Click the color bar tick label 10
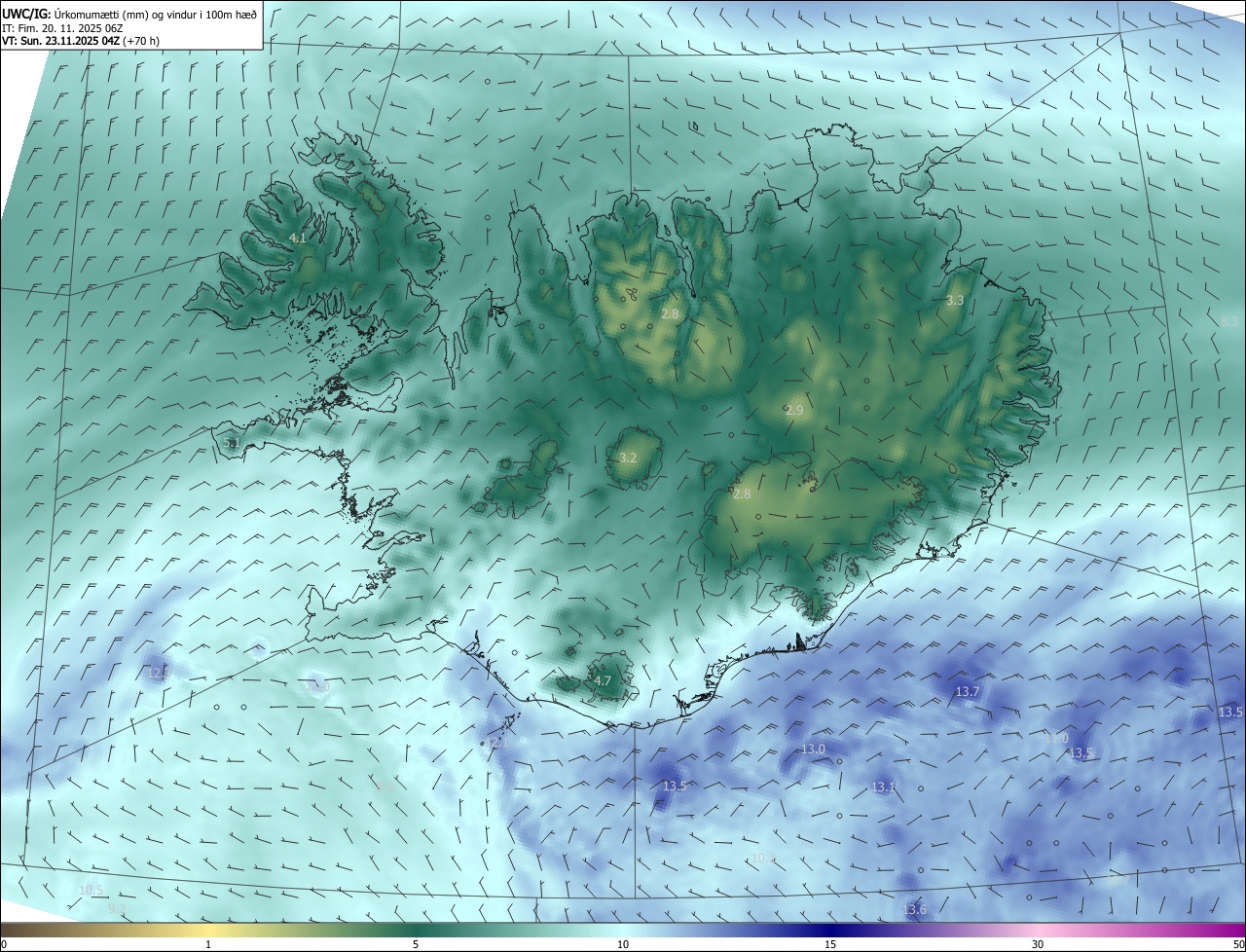The width and height of the screenshot is (1246, 952). 623,945
